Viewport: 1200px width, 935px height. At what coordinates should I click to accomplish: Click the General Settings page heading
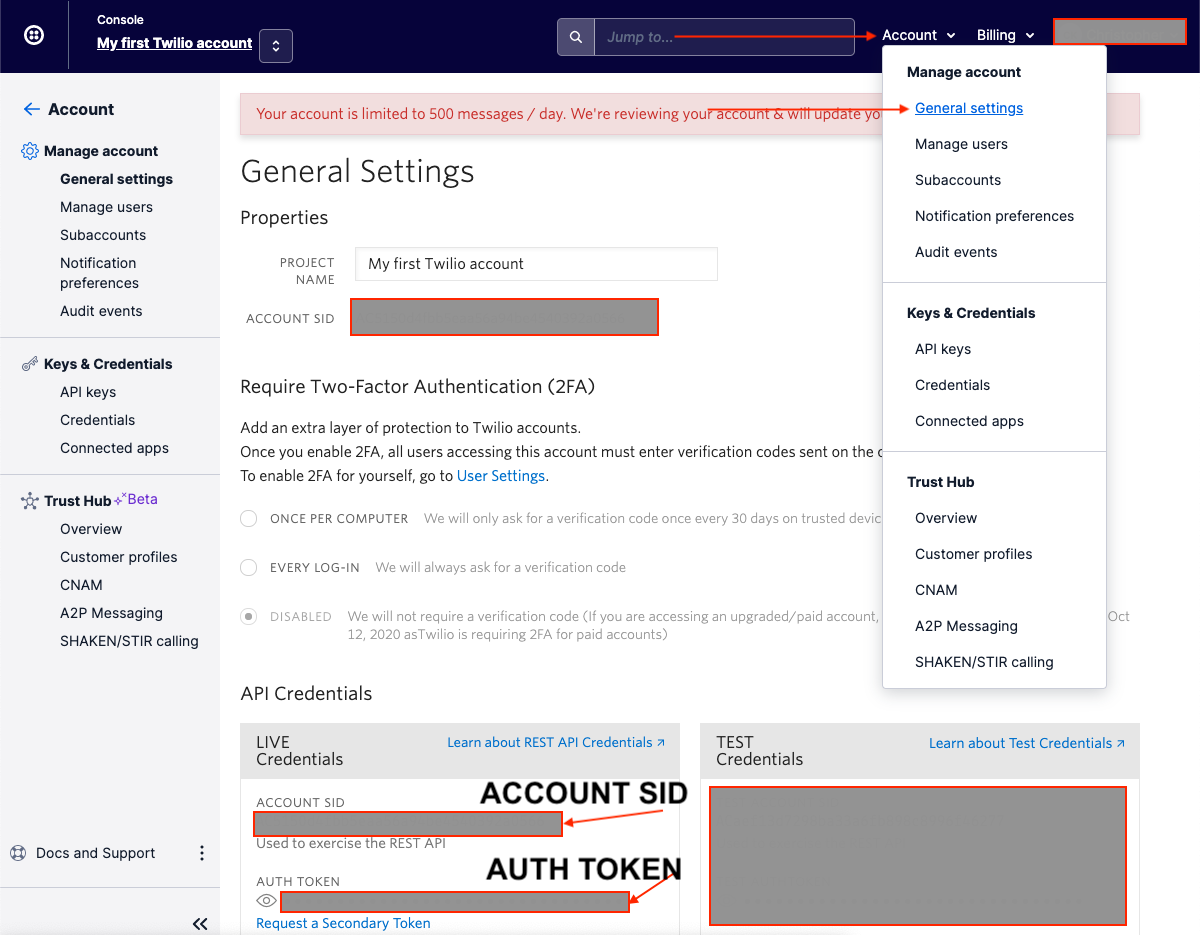357,171
